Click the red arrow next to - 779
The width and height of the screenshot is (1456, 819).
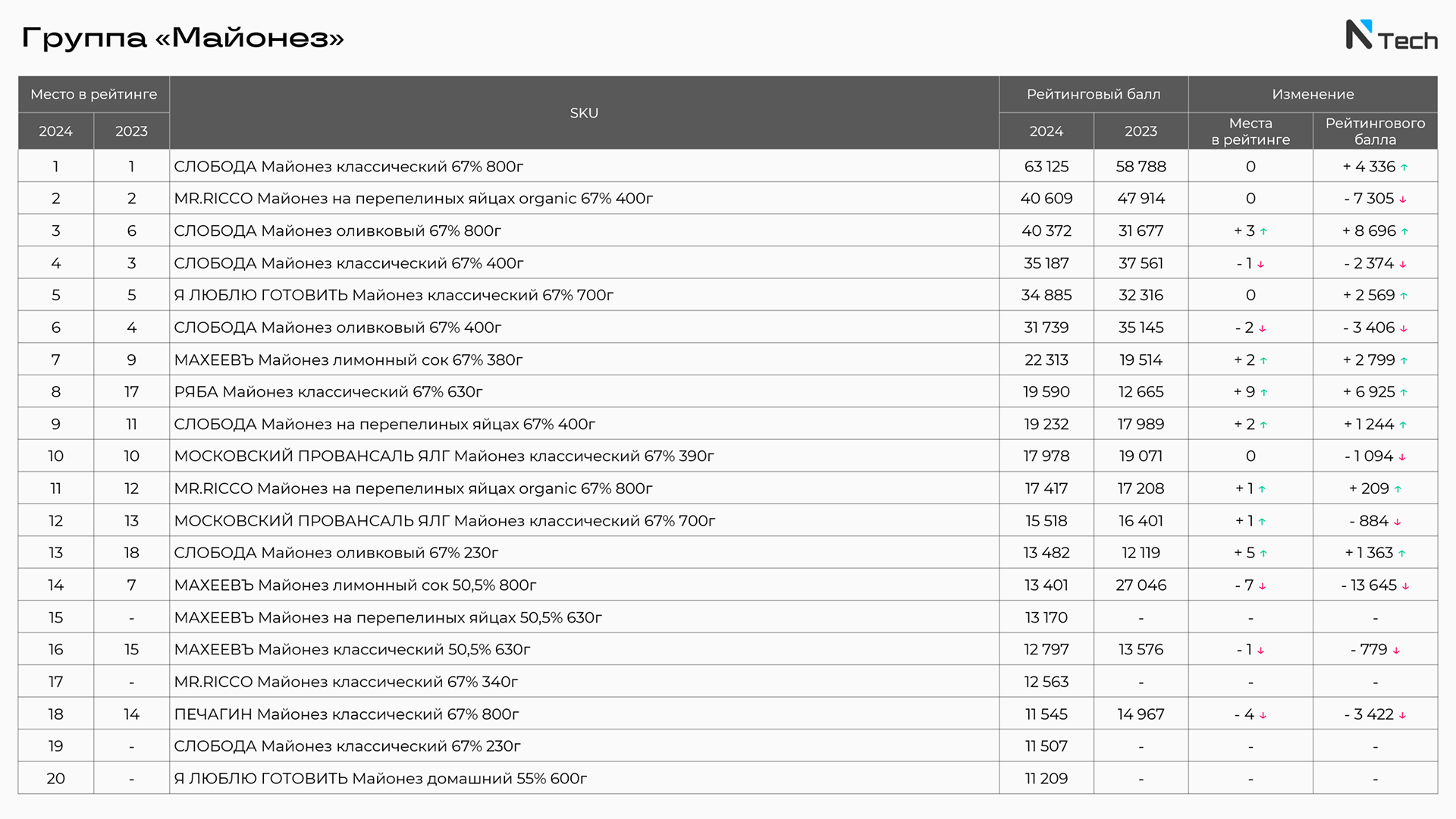coord(1396,651)
